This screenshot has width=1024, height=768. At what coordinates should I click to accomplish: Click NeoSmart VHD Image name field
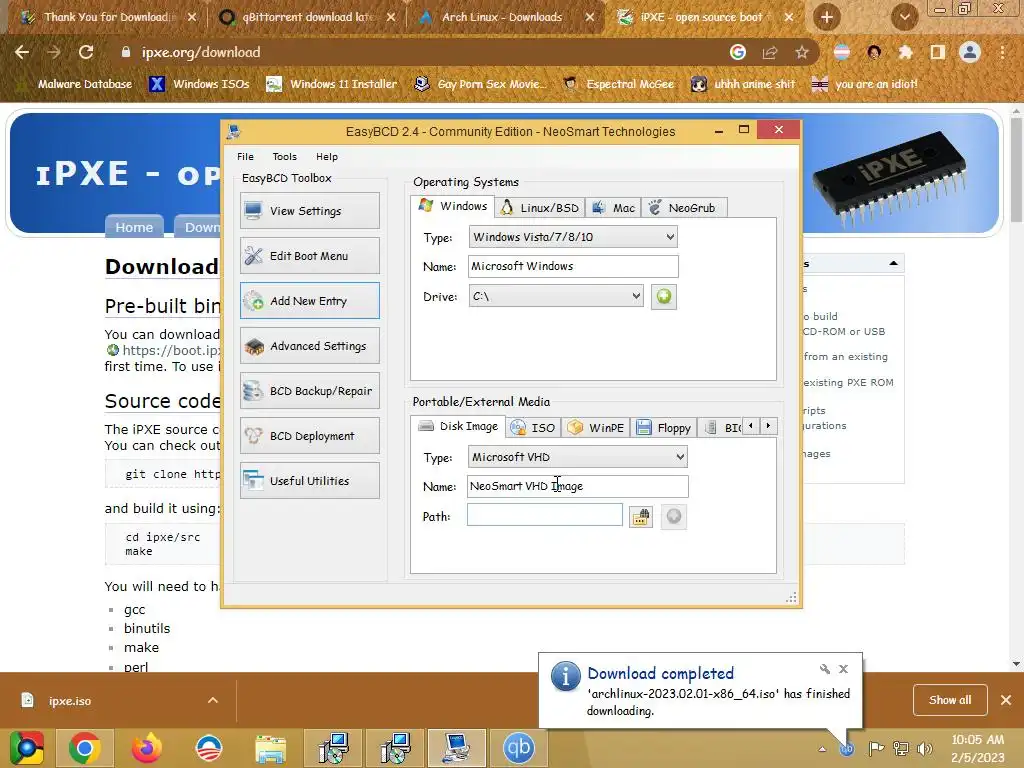[577, 487]
